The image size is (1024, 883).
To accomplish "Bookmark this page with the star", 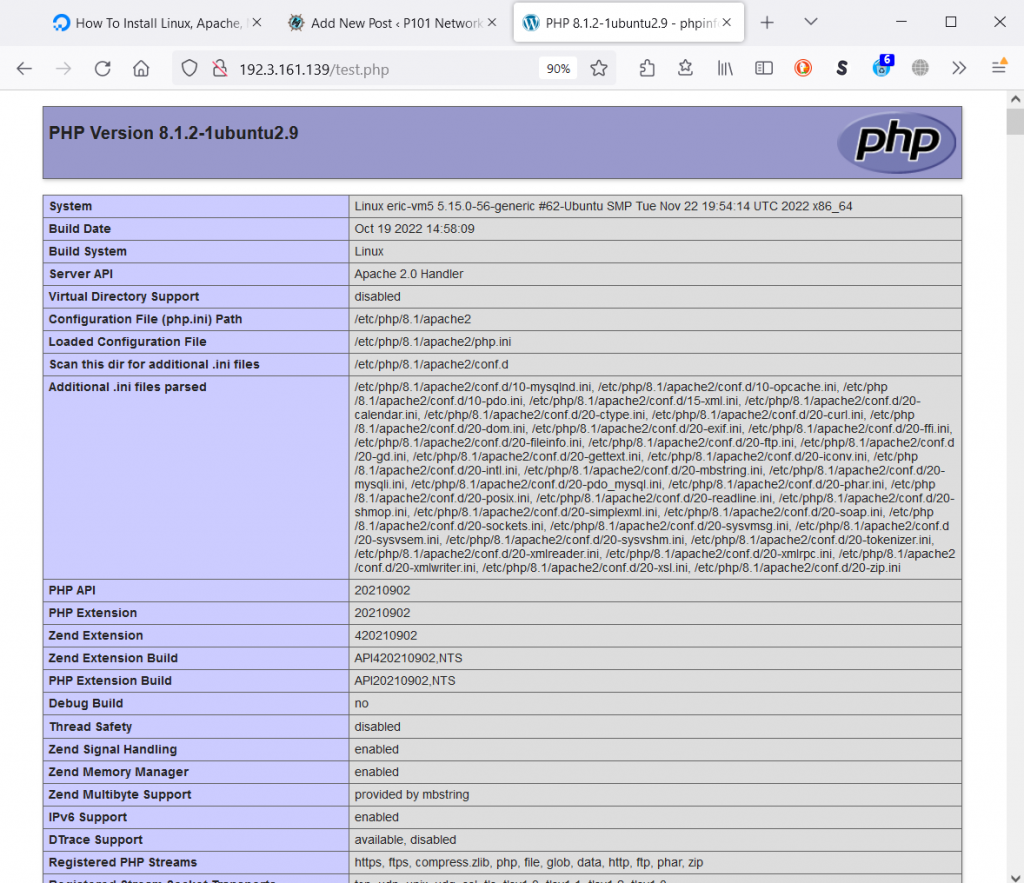I will pos(599,69).
